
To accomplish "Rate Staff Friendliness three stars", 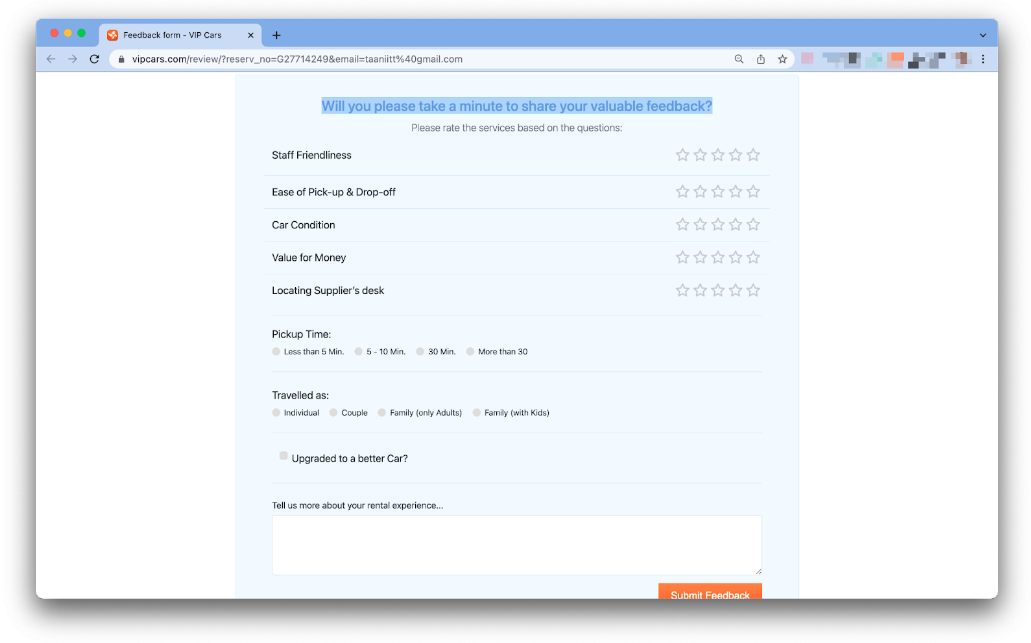I will point(717,155).
